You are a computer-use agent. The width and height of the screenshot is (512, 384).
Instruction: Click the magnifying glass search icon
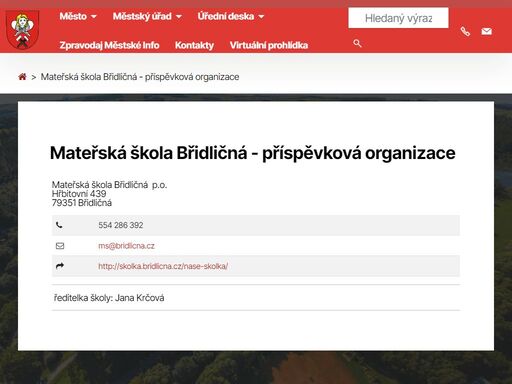click(x=357, y=43)
